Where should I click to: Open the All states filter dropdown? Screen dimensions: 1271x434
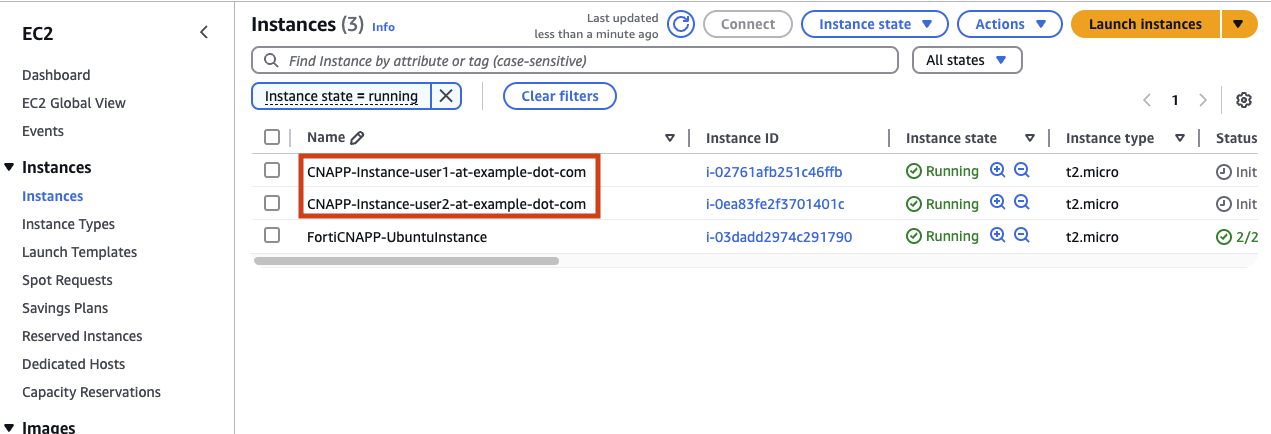[x=967, y=60]
